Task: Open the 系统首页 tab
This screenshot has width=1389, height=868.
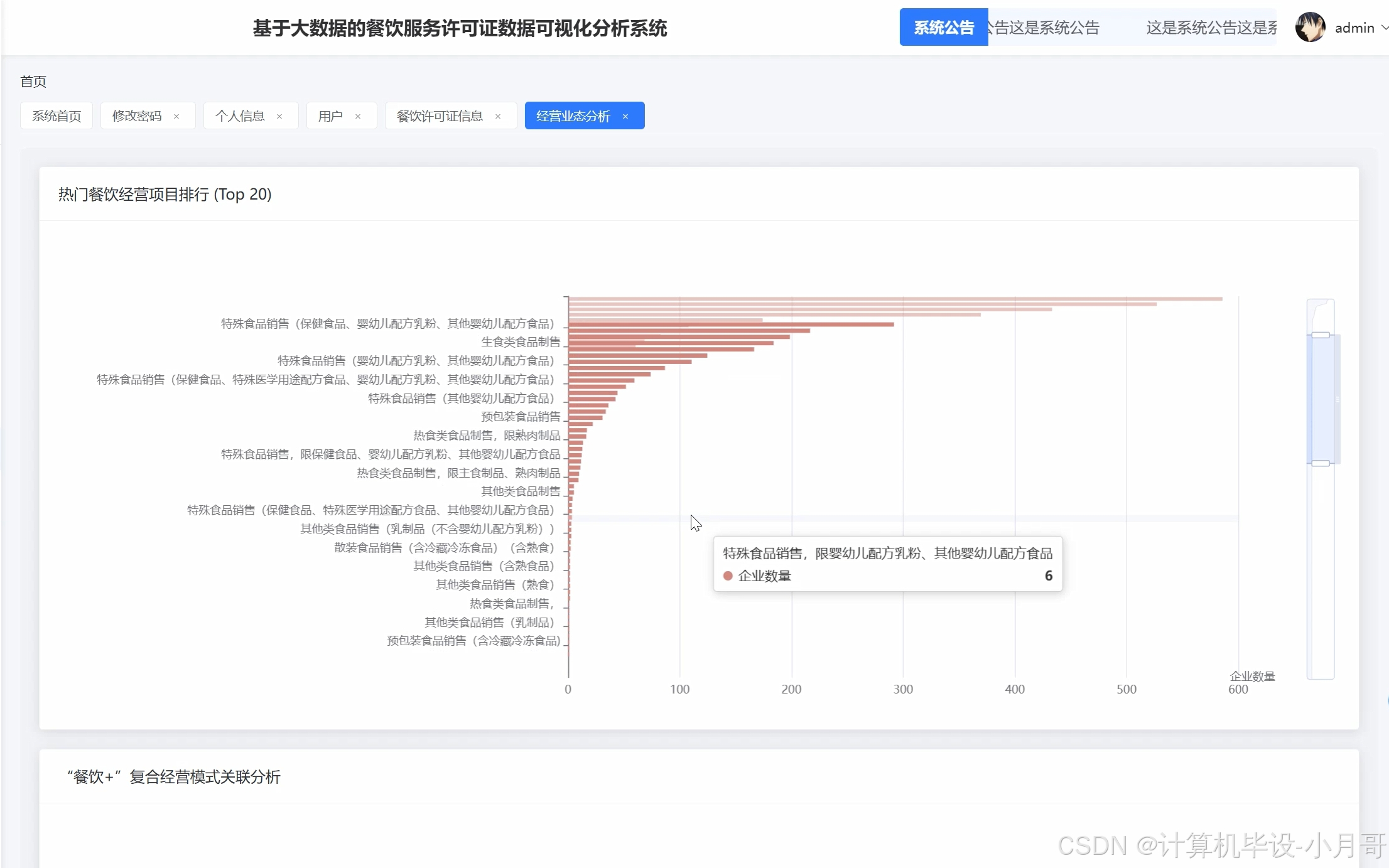Action: (x=57, y=115)
